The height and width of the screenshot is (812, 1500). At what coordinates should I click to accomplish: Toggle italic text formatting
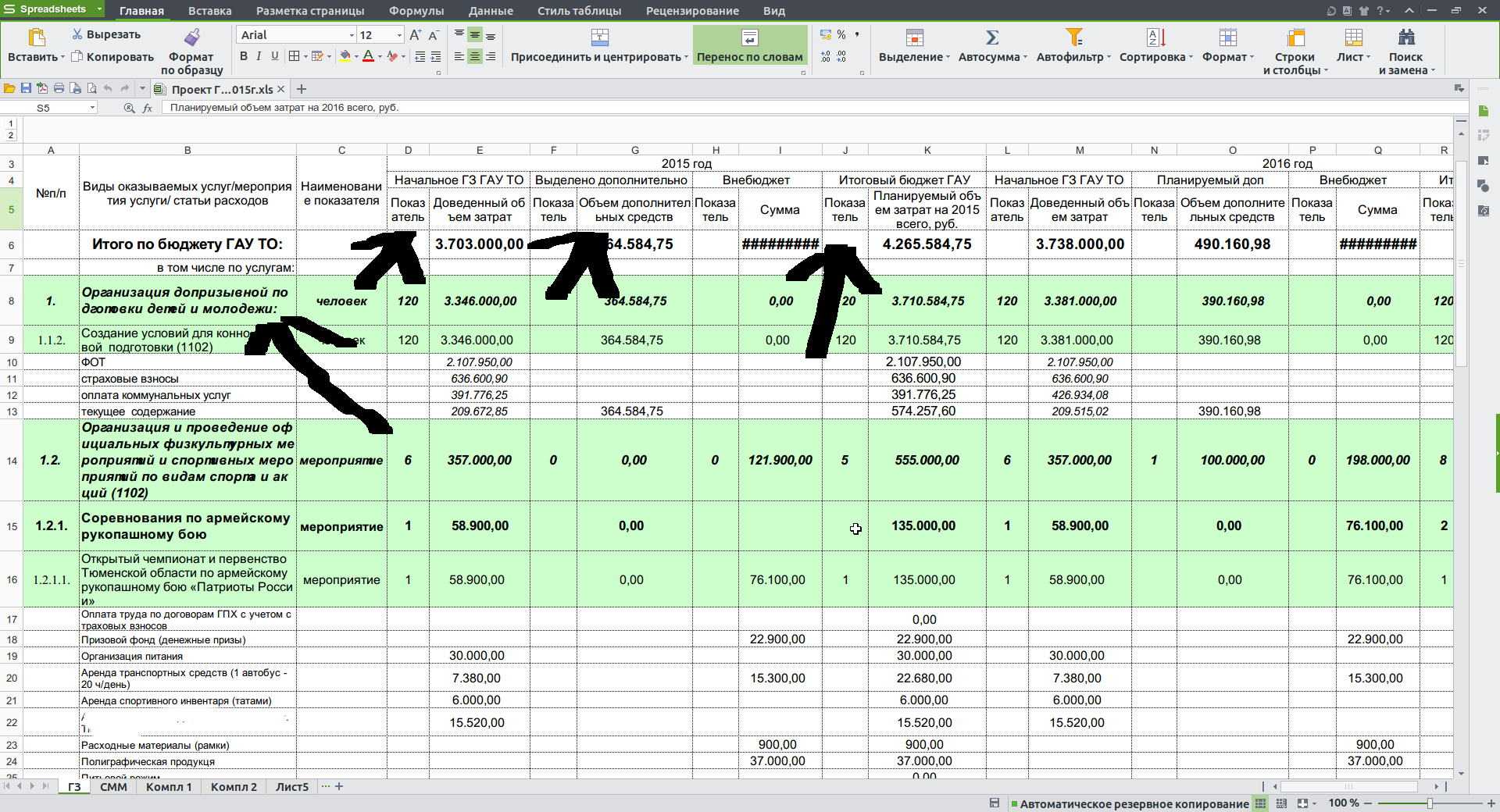(259, 56)
